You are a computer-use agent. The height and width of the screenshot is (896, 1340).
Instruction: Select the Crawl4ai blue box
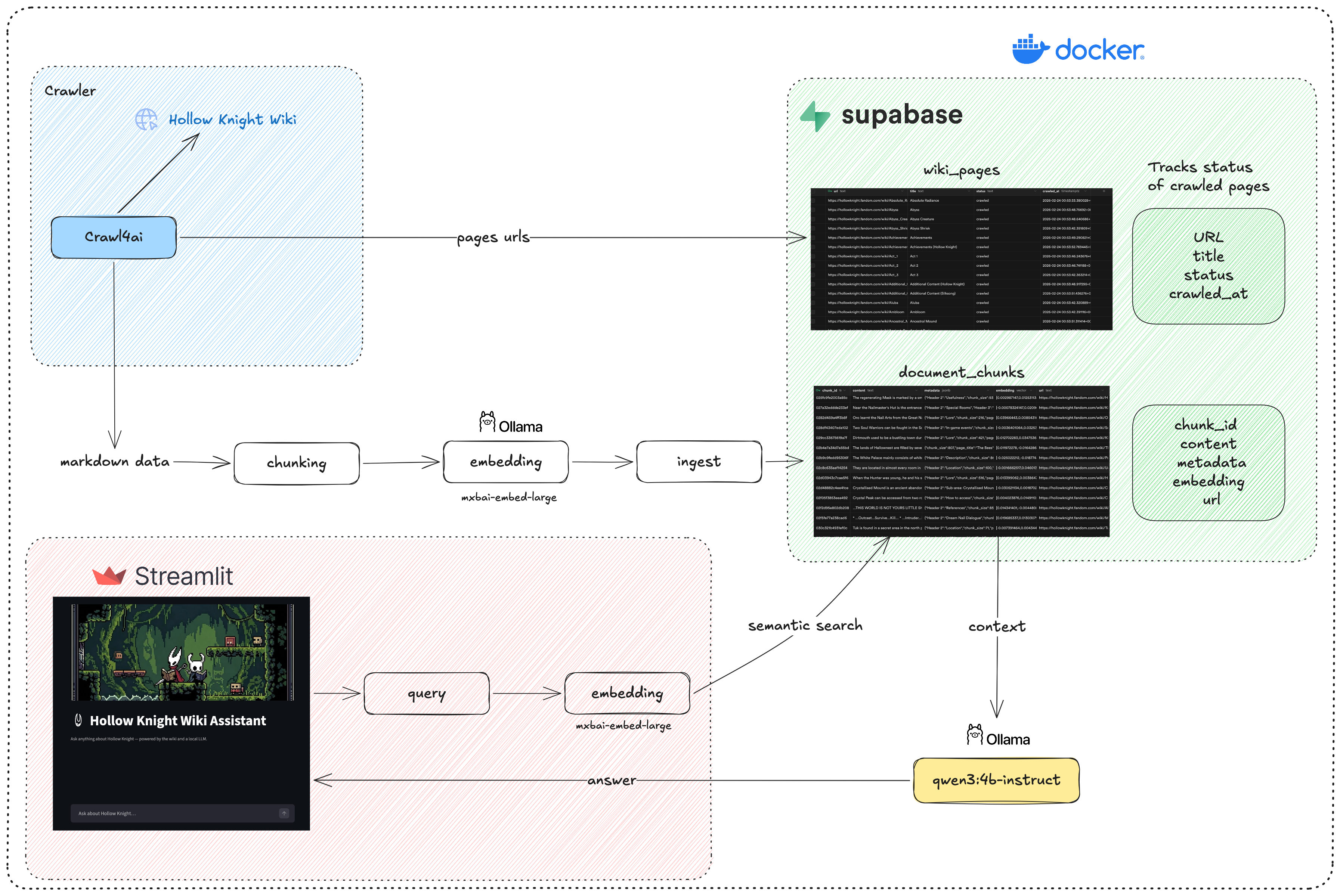point(114,237)
